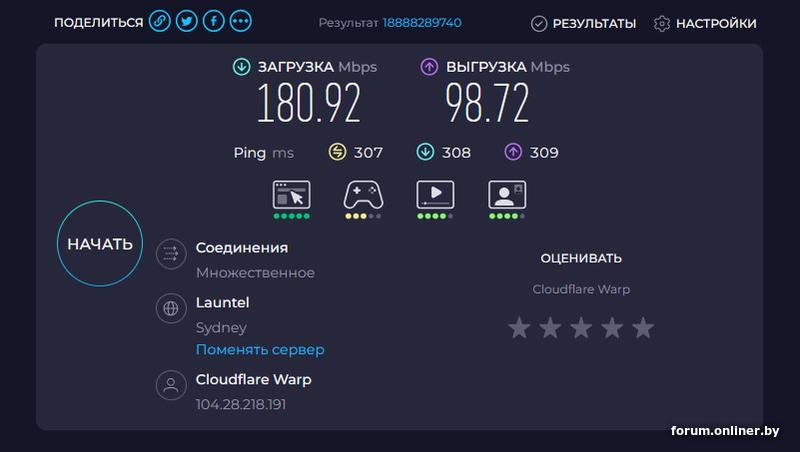Rate Cloudflare Warp three stars
This screenshot has height=452, width=800.
[x=581, y=328]
